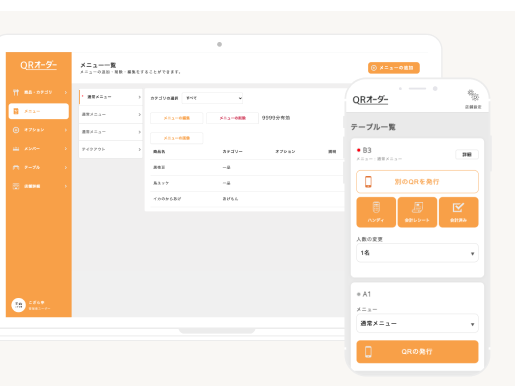Click the QRオーダー logo on the phone screen

point(370,100)
